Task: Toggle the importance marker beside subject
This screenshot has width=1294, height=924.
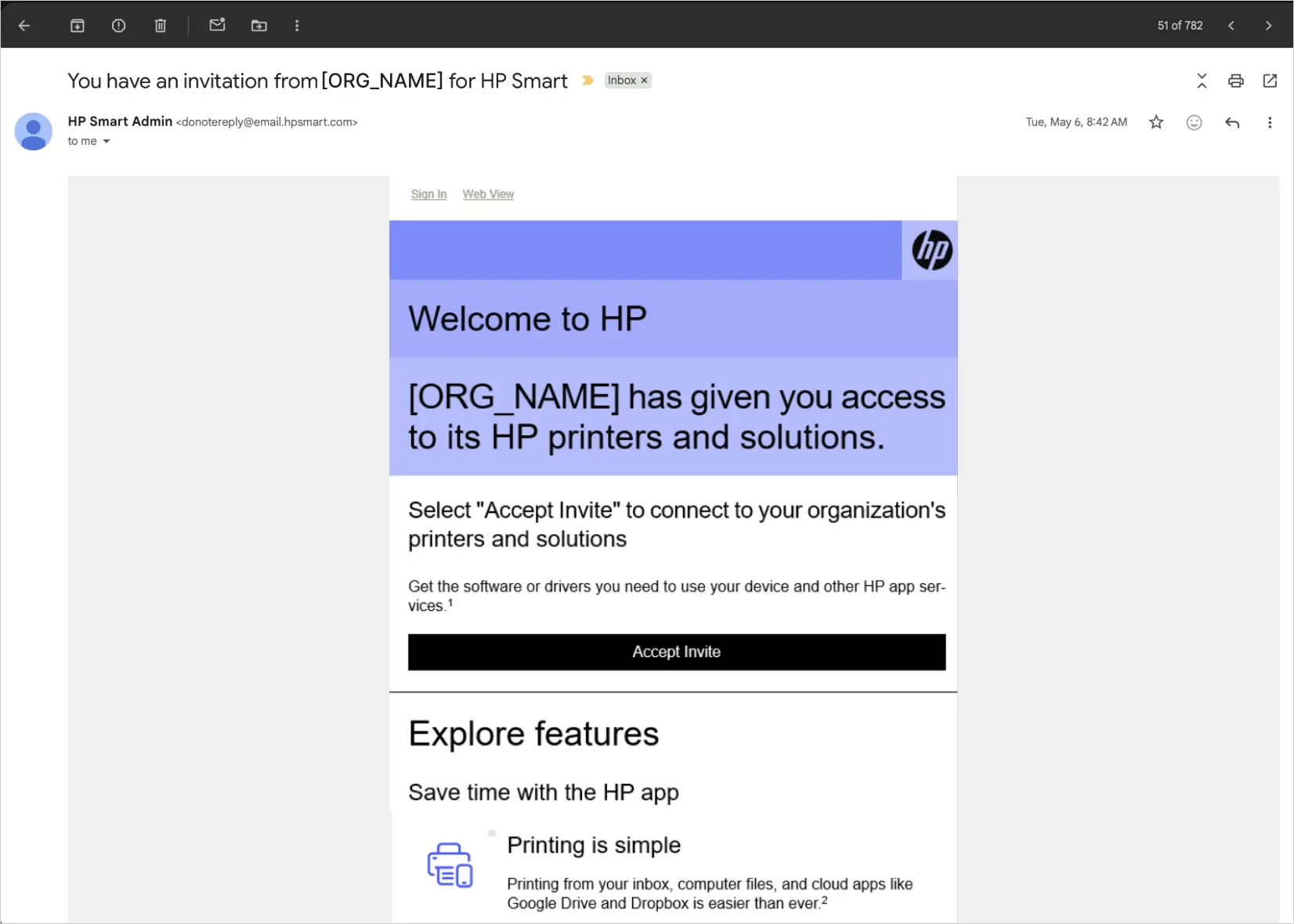Action: (x=587, y=81)
